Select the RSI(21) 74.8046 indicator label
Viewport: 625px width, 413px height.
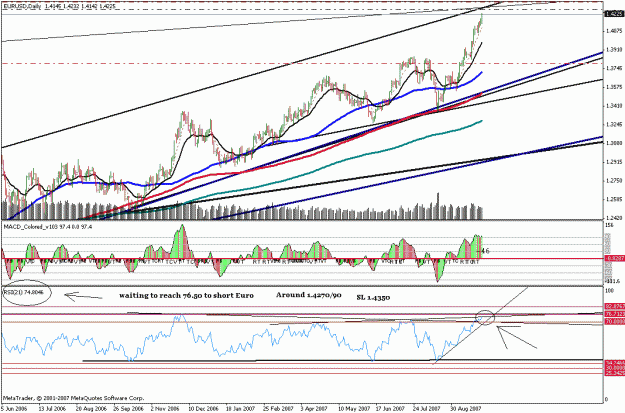point(23,292)
